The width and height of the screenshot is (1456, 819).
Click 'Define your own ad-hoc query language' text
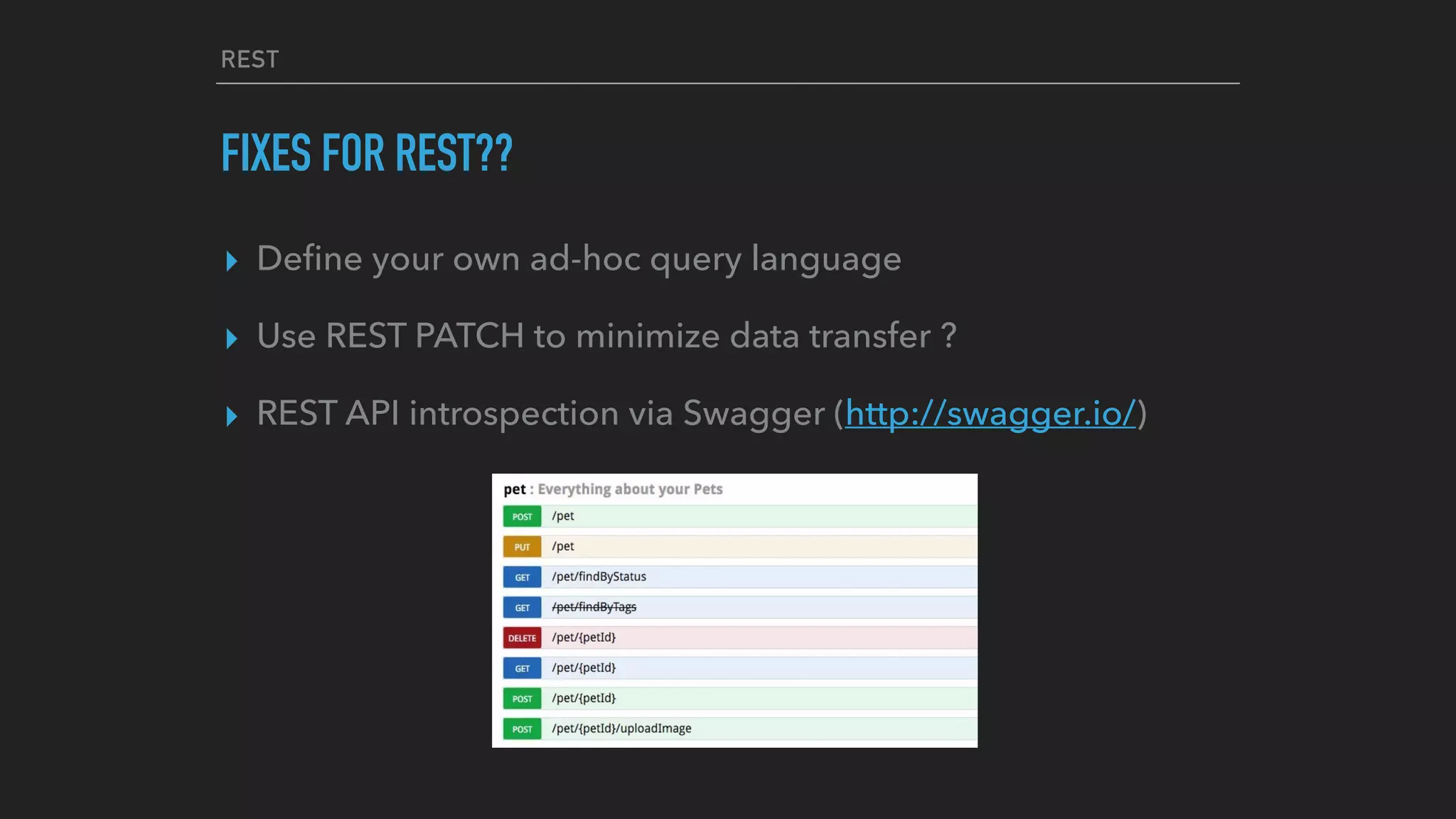tap(579, 259)
